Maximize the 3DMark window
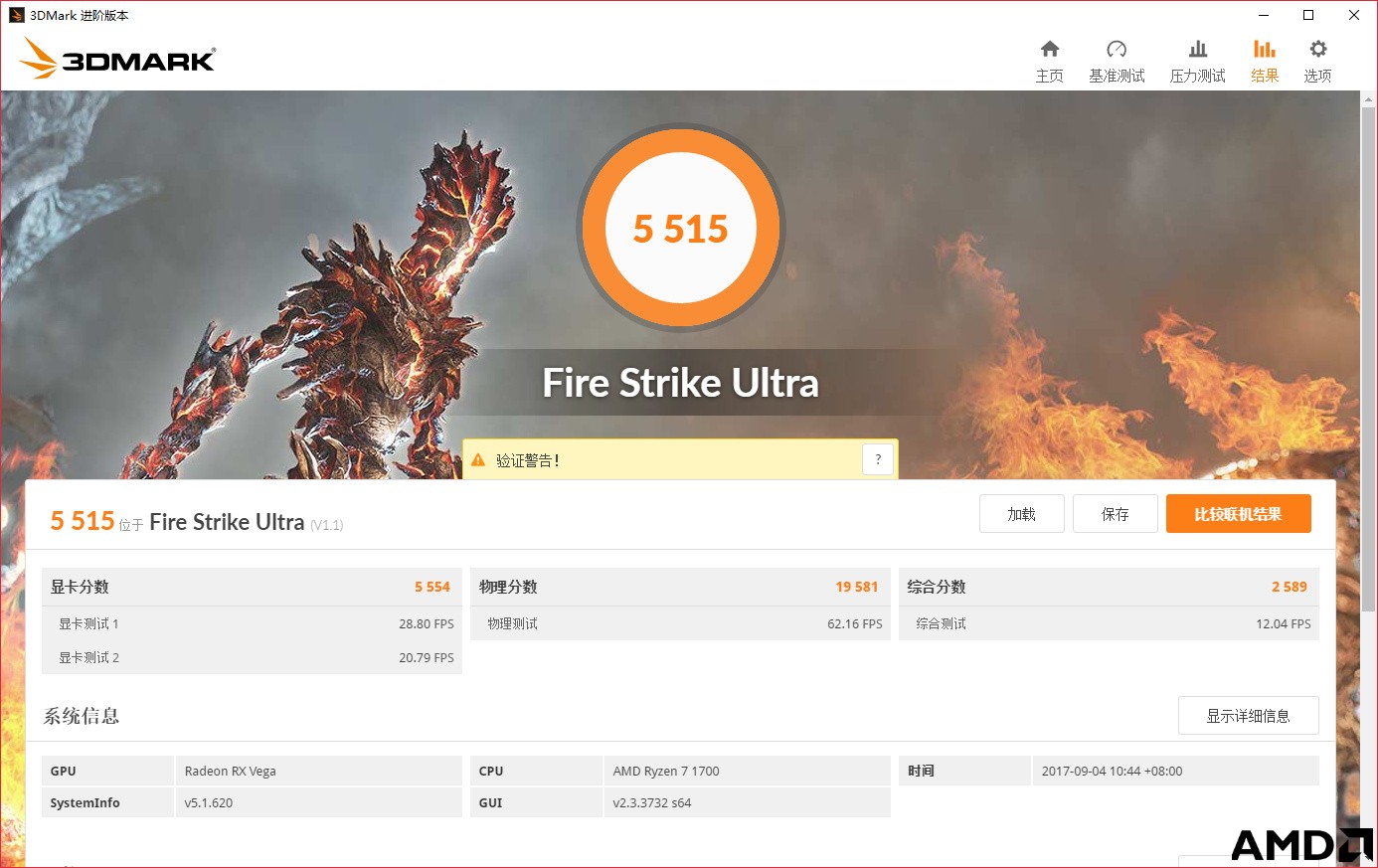The width and height of the screenshot is (1378, 868). [x=1308, y=15]
